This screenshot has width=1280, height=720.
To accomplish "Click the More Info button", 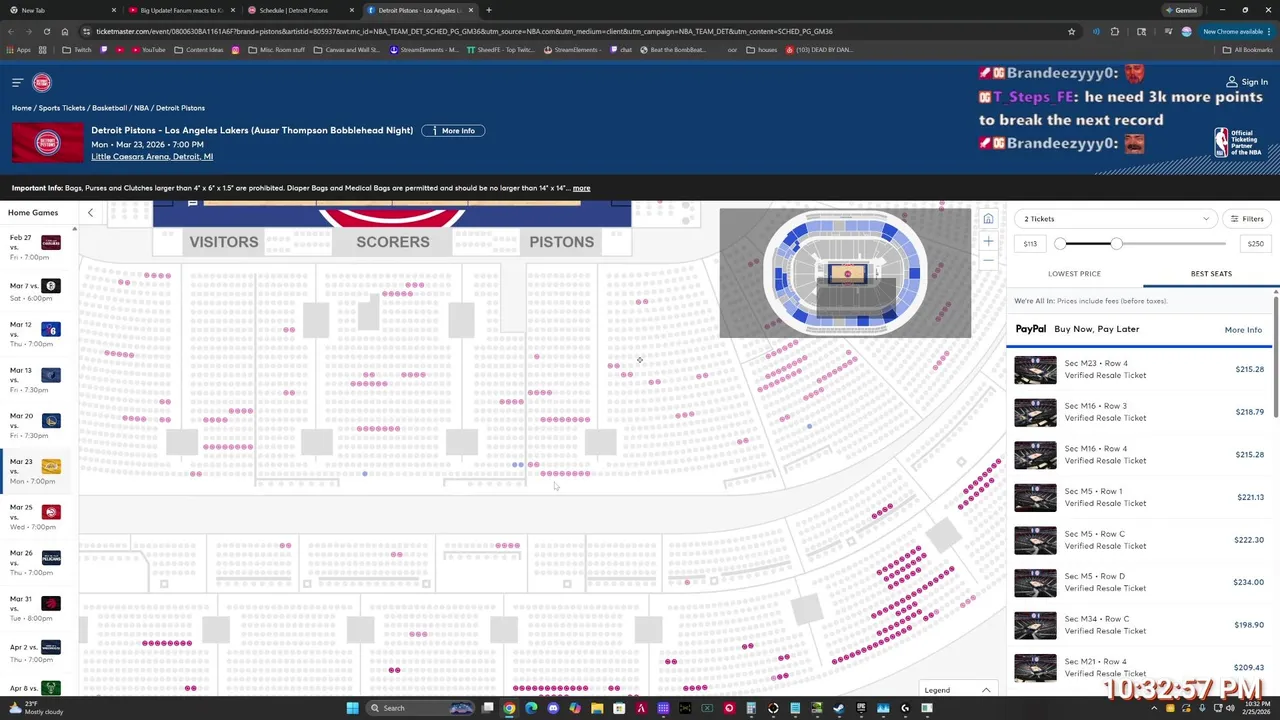I will pos(453,131).
